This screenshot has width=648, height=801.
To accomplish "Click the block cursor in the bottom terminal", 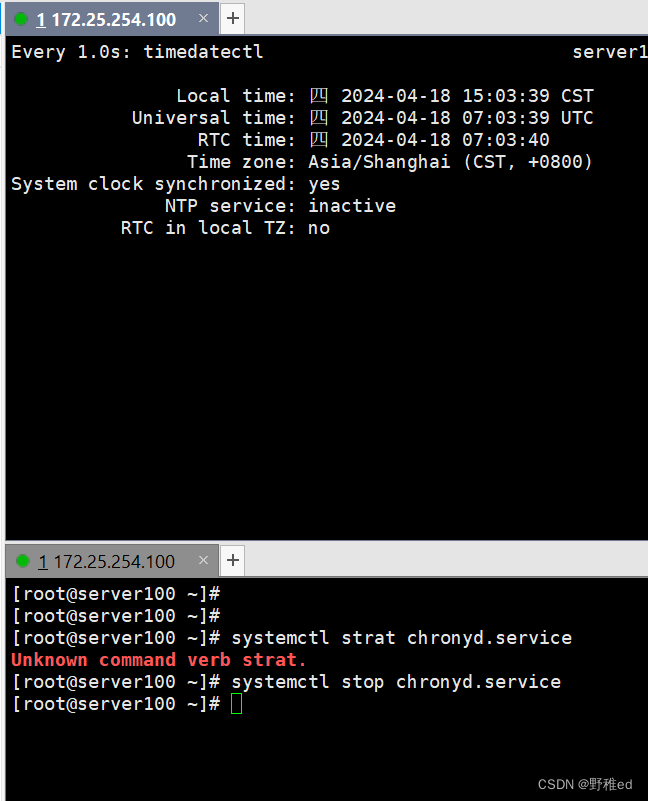I will click(236, 705).
